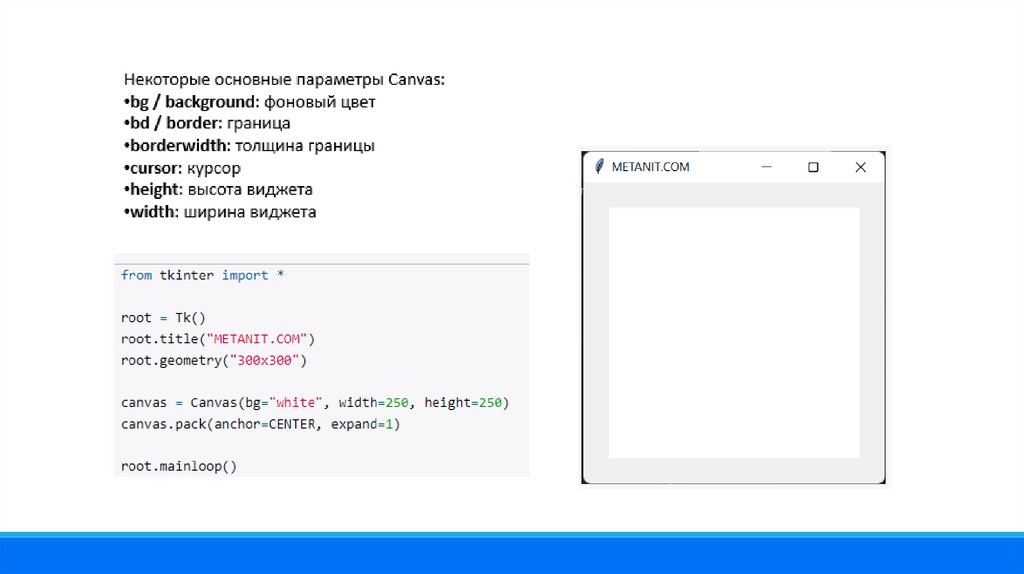Click the 'width: ширина виджета' bullet
Image resolution: width=1024 pixels, height=574 pixels.
tap(220, 211)
